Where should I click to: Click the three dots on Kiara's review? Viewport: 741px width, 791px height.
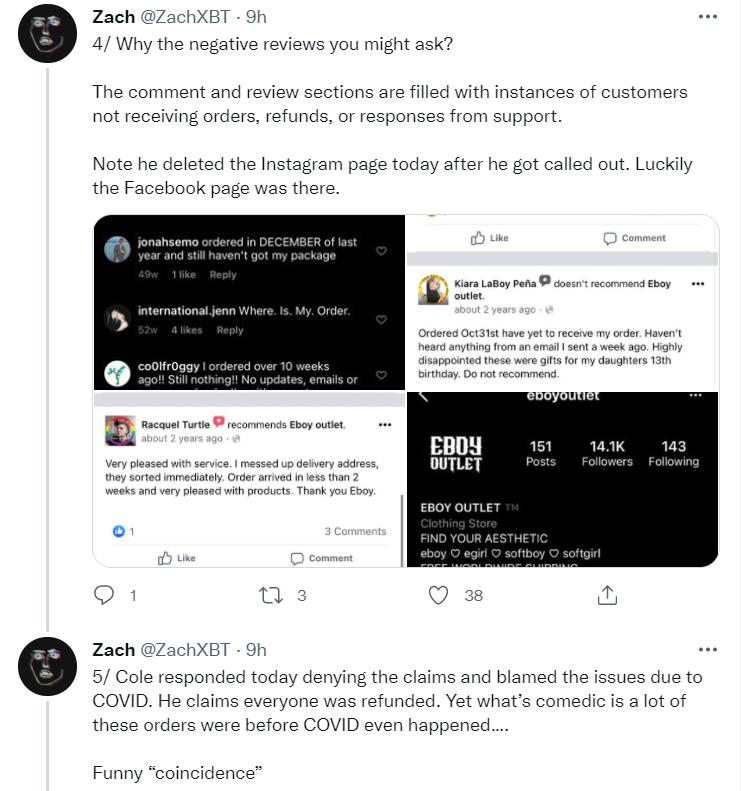[697, 284]
